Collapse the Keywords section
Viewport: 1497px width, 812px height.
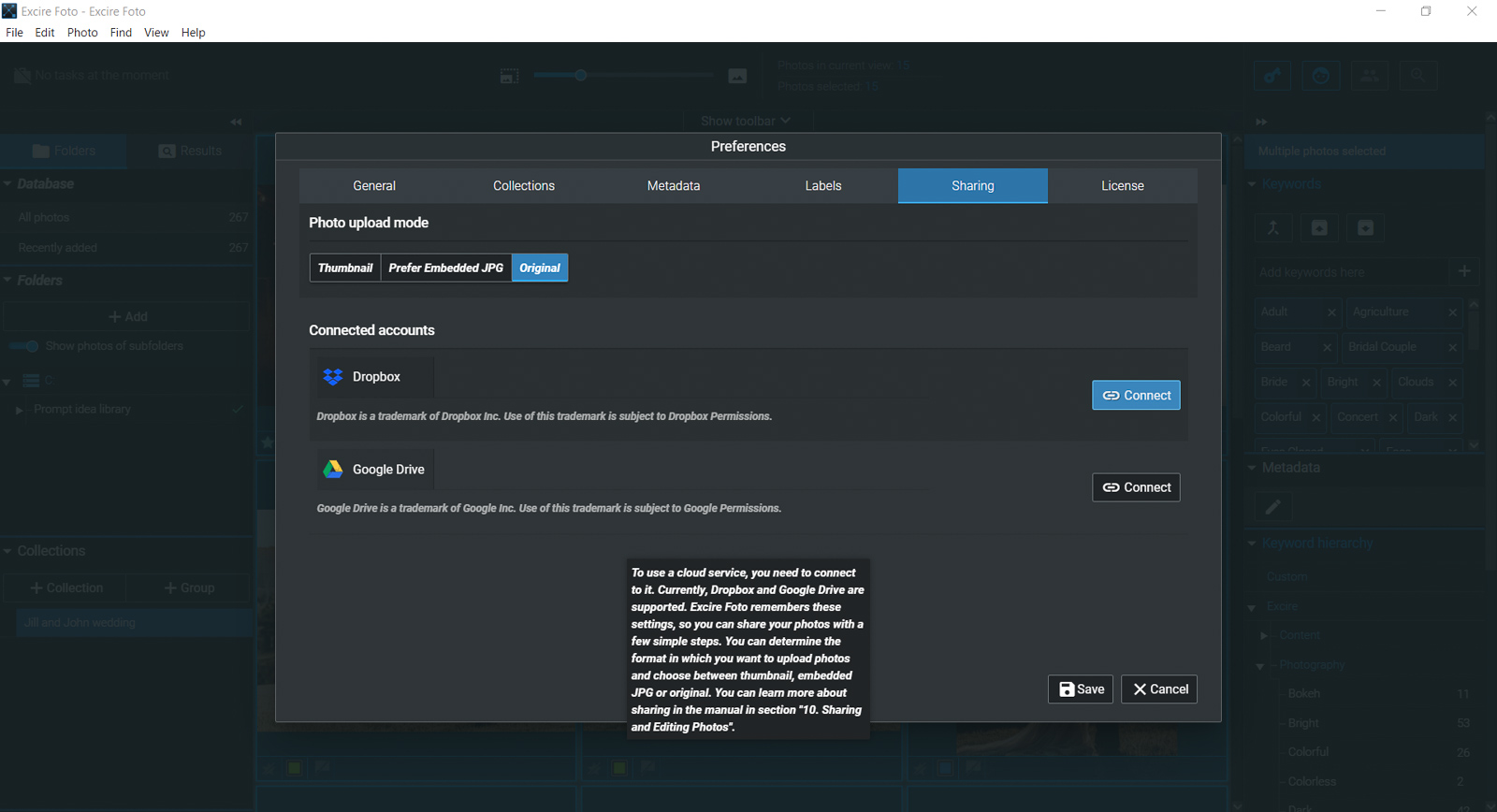tap(1252, 184)
